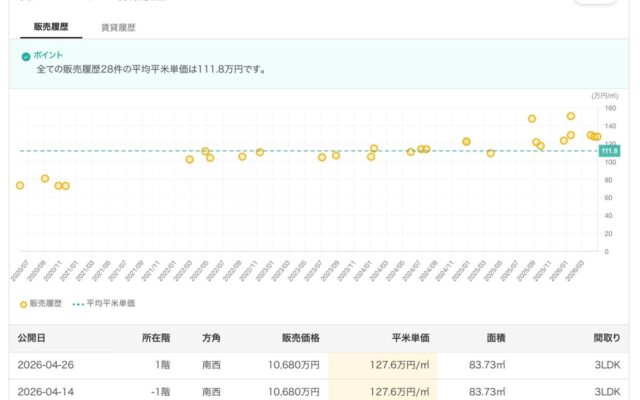Click the 公開日 column header
This screenshot has width=640, height=400.
31,338
